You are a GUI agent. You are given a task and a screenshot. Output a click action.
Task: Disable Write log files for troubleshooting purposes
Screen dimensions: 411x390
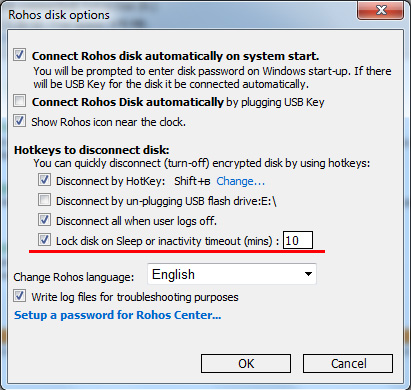click(x=19, y=296)
